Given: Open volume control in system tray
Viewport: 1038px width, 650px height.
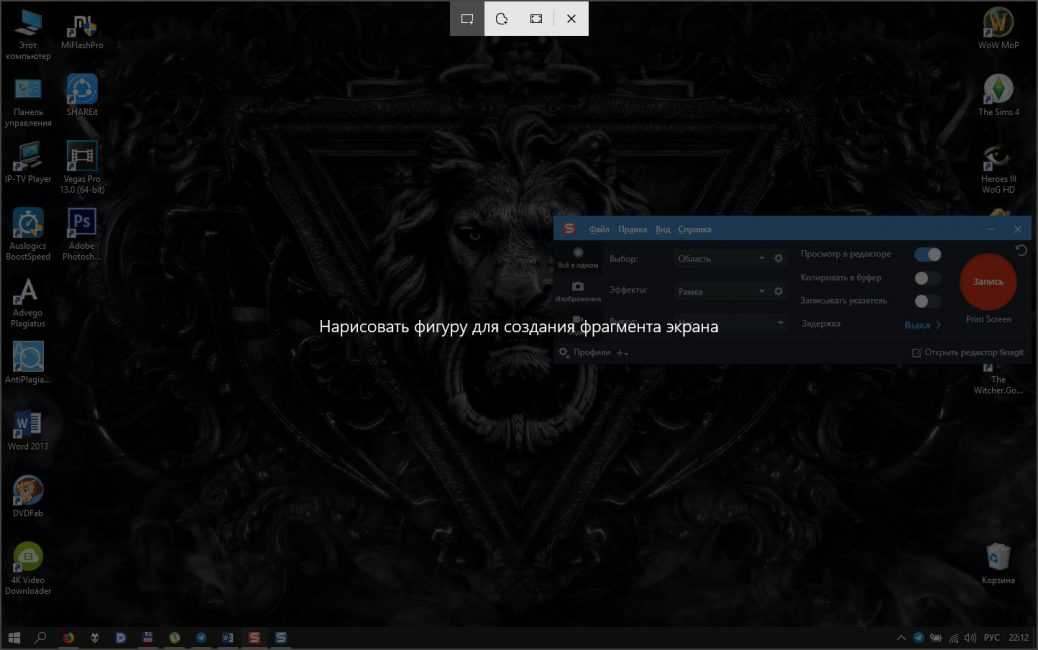Looking at the screenshot, I should click(x=970, y=638).
